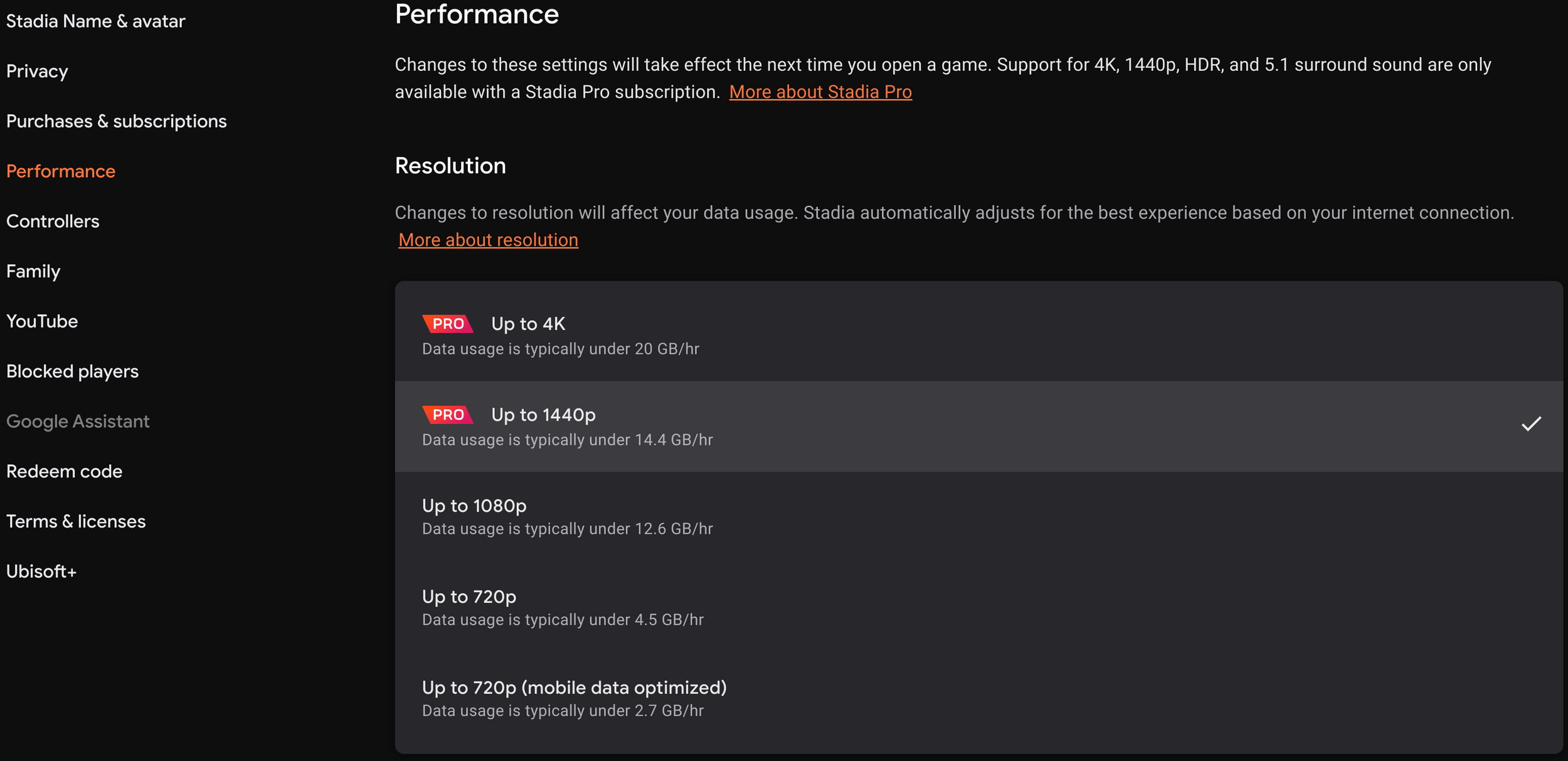Screen dimensions: 1568x761
Task: Switch to the Privacy settings page
Action: point(37,71)
